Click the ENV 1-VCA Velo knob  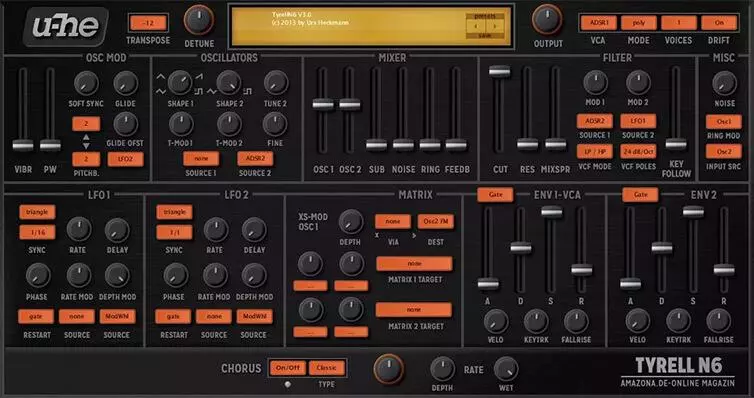(496, 321)
